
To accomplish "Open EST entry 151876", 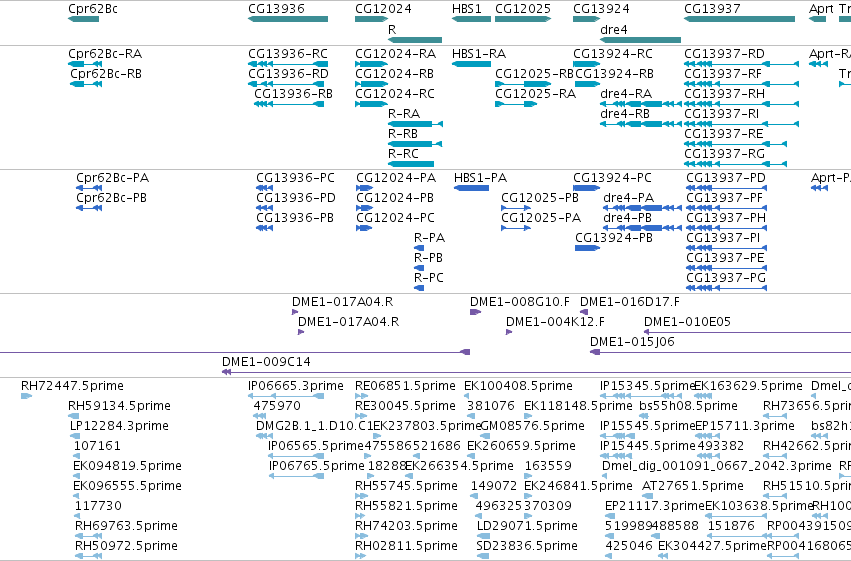I will pos(731,526).
